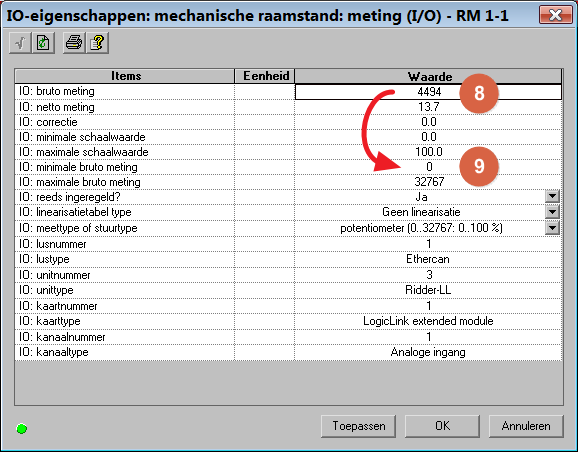Click the printer icon in toolbar
This screenshot has width=578, height=452.
click(74, 43)
